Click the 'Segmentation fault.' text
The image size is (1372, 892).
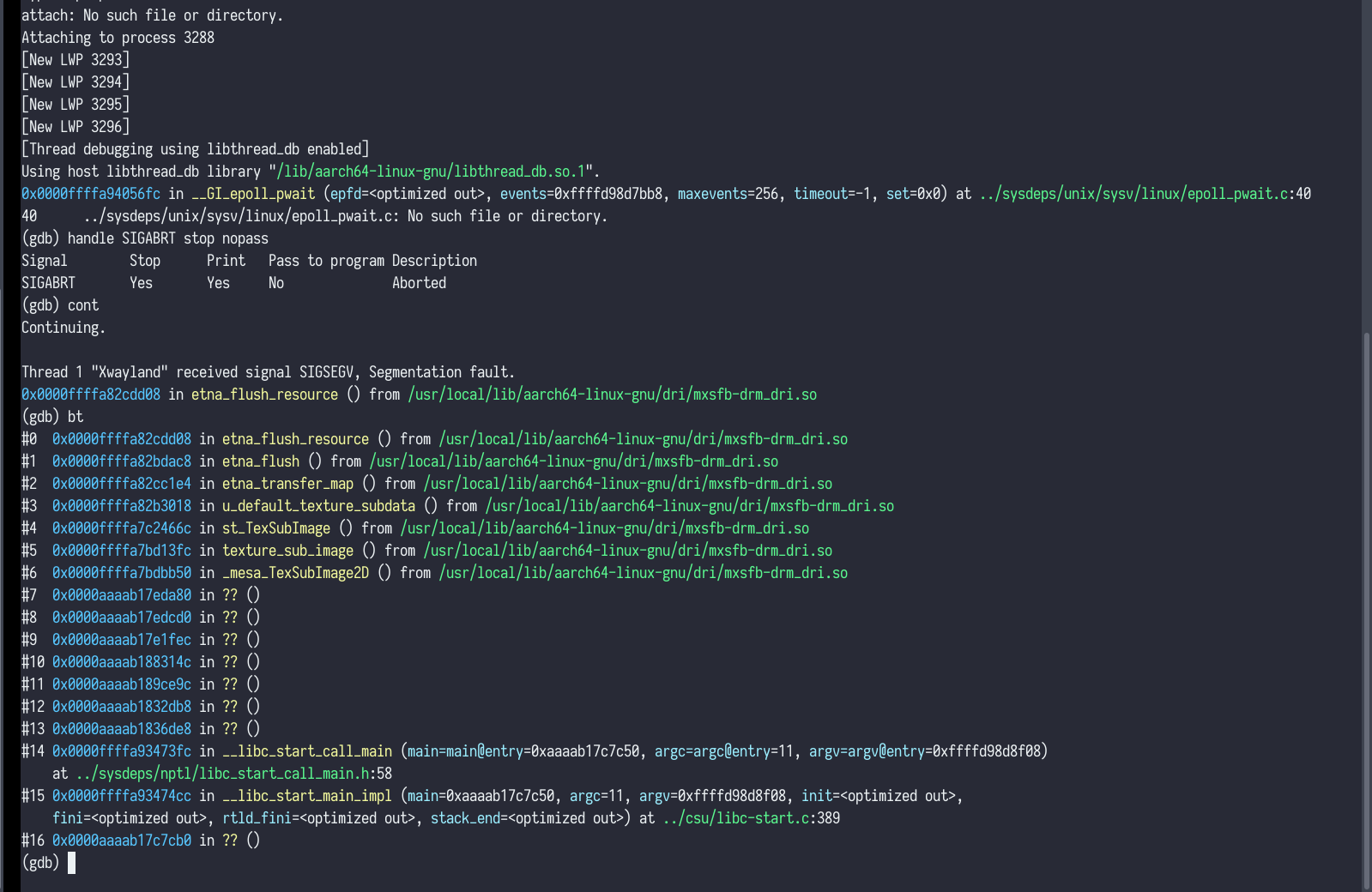click(x=442, y=372)
